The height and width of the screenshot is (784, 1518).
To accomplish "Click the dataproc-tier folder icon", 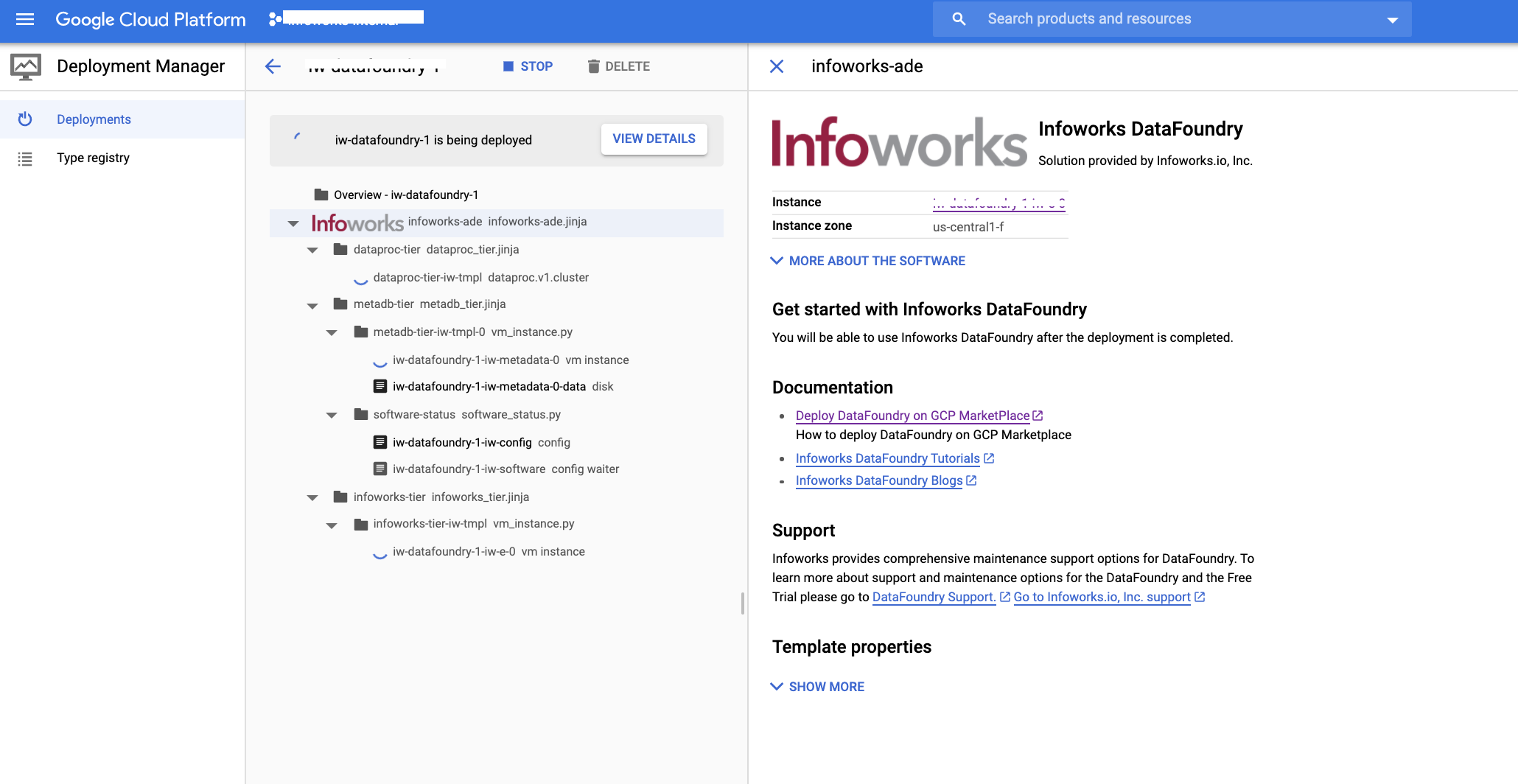I will [340, 249].
